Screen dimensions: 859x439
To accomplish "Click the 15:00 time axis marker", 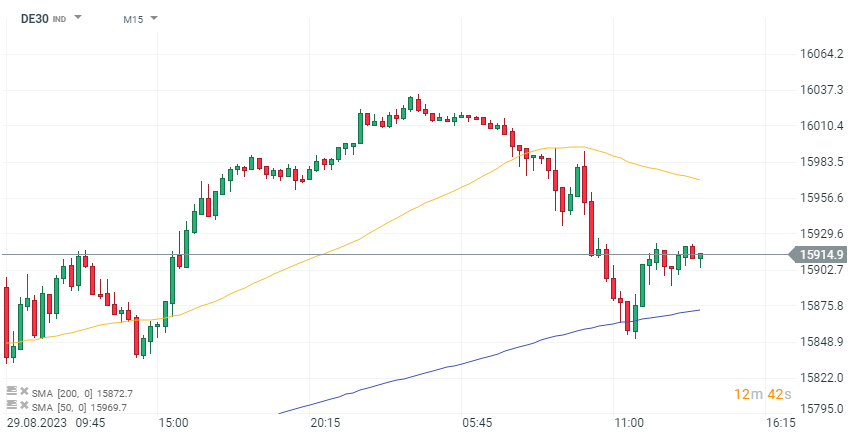I will (x=174, y=424).
